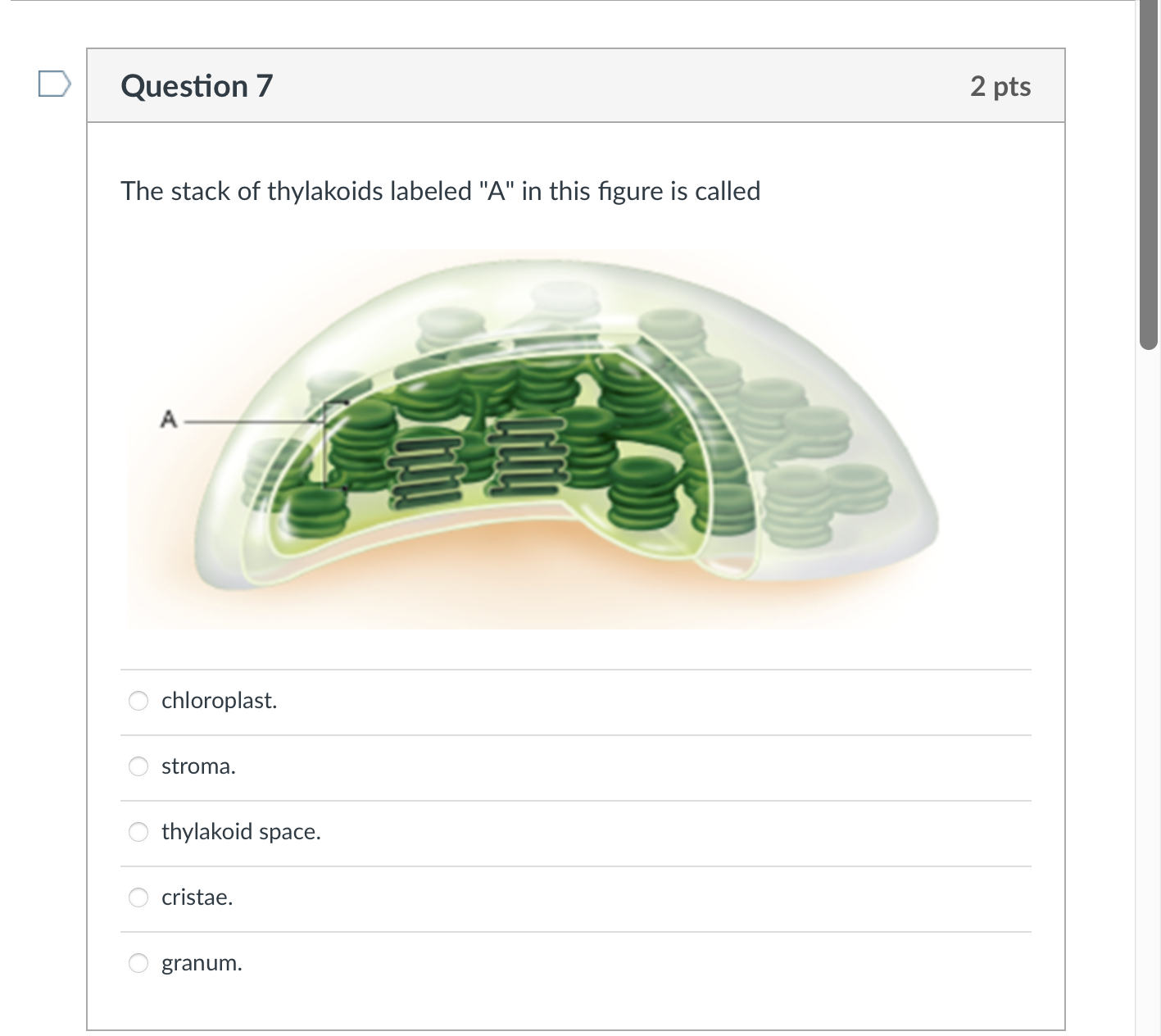Click the thylakoid space answer text
The height and width of the screenshot is (1036, 1161).
point(240,832)
